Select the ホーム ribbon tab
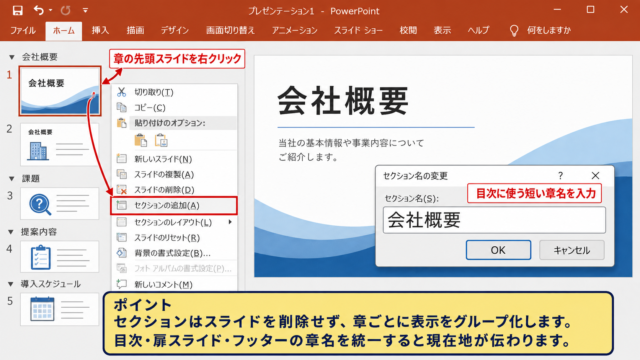The image size is (640, 360). tap(64, 31)
